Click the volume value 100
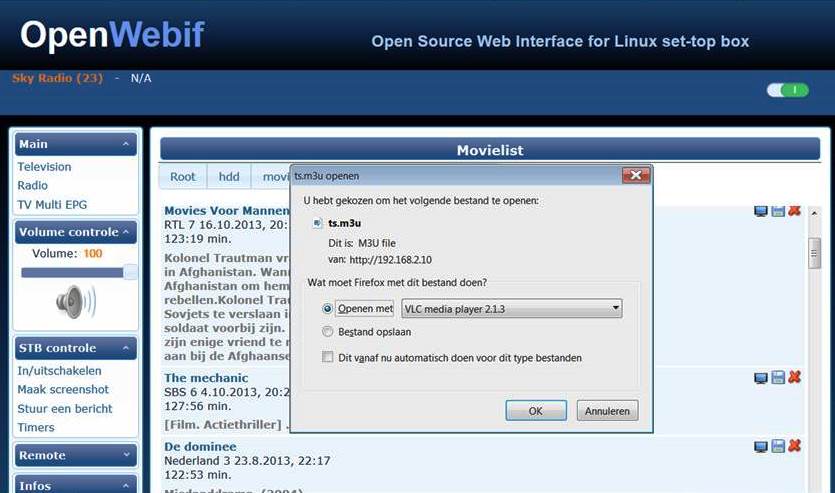Image resolution: width=835 pixels, height=493 pixels. tap(93, 253)
